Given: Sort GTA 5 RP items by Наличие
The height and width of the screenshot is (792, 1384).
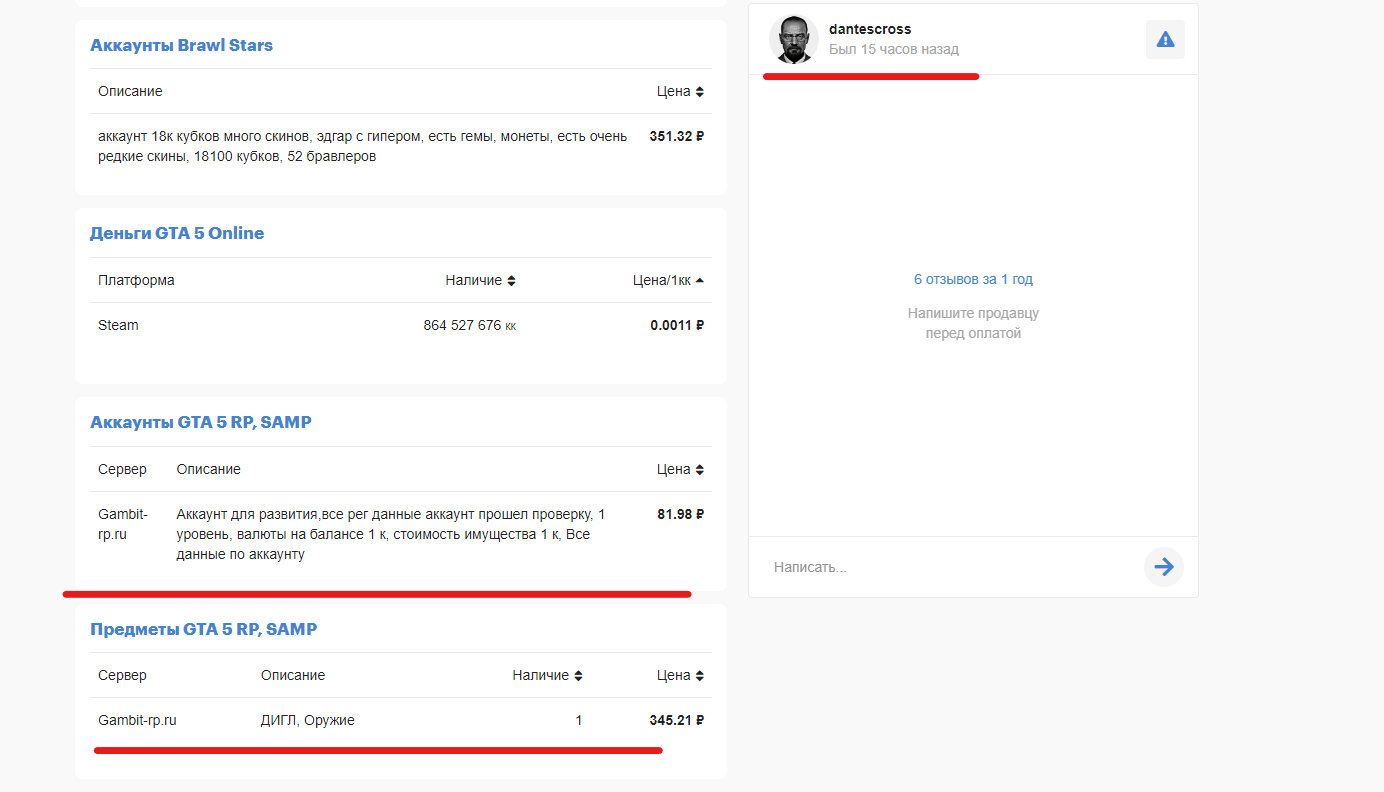Looking at the screenshot, I should point(547,675).
